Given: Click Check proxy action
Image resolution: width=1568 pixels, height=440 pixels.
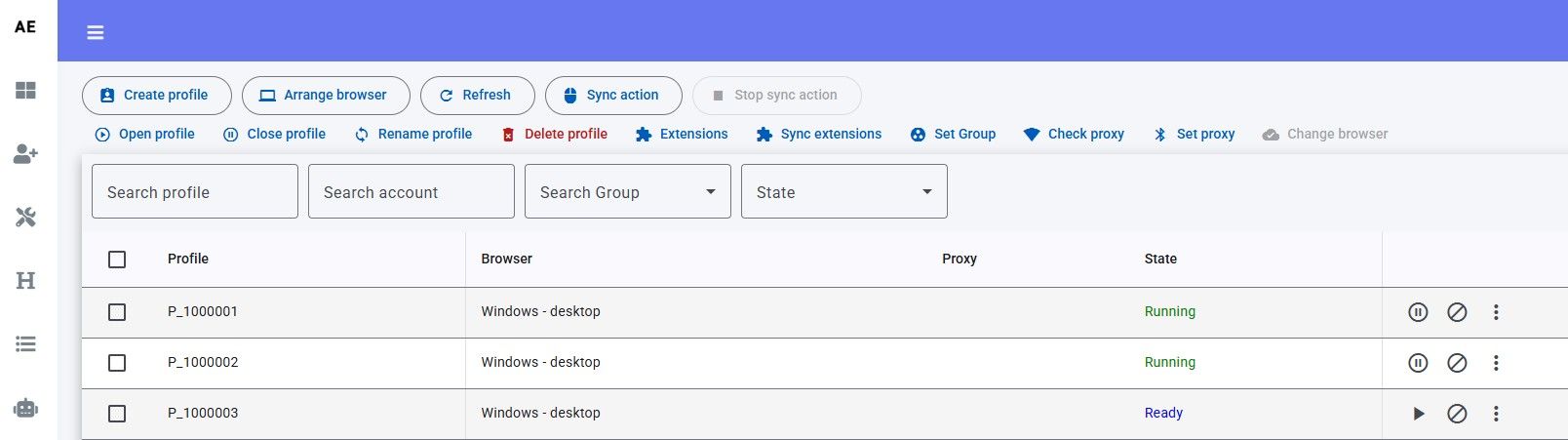Looking at the screenshot, I should pos(1074,135).
